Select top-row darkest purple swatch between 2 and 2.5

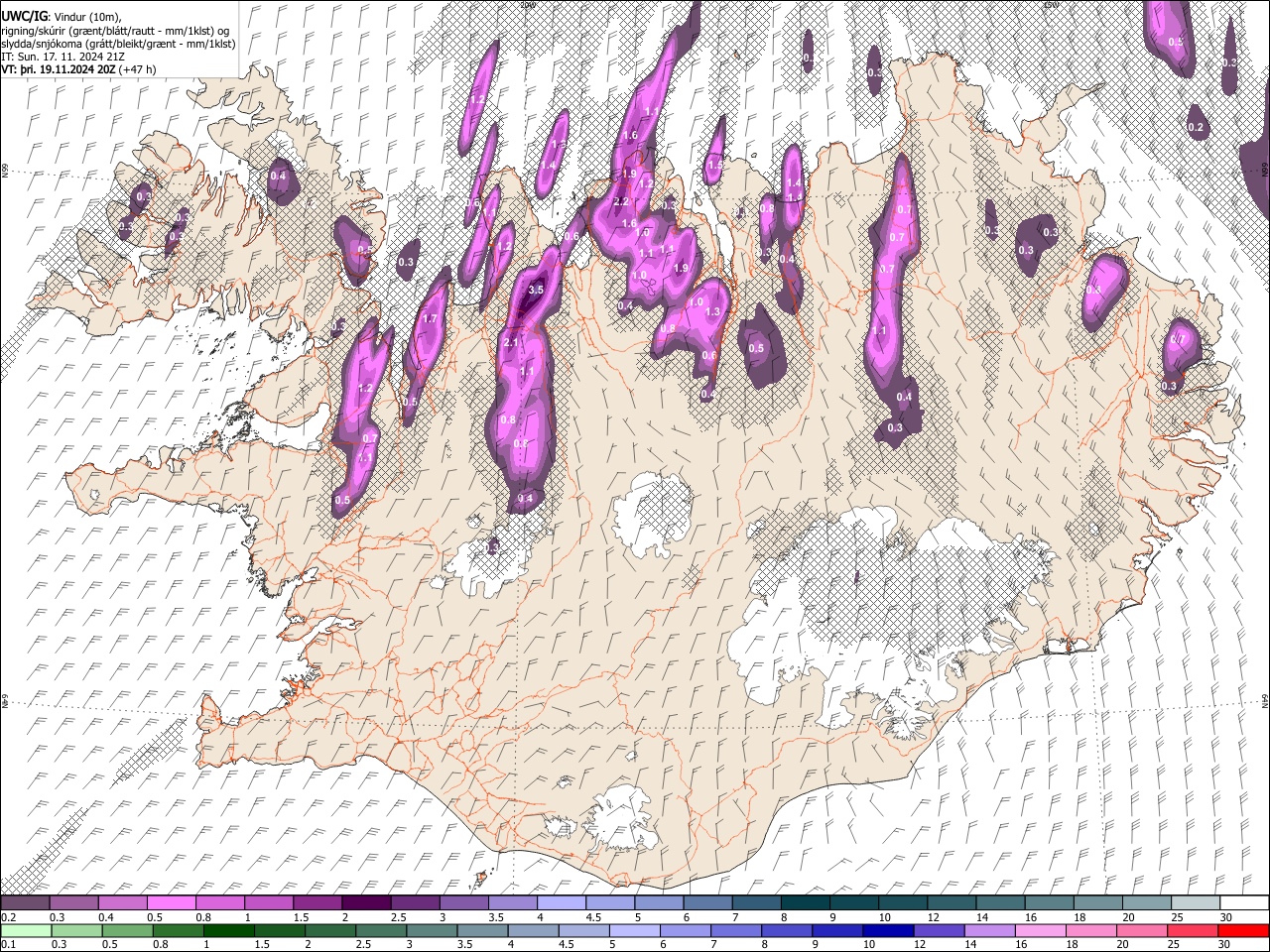pos(366,902)
